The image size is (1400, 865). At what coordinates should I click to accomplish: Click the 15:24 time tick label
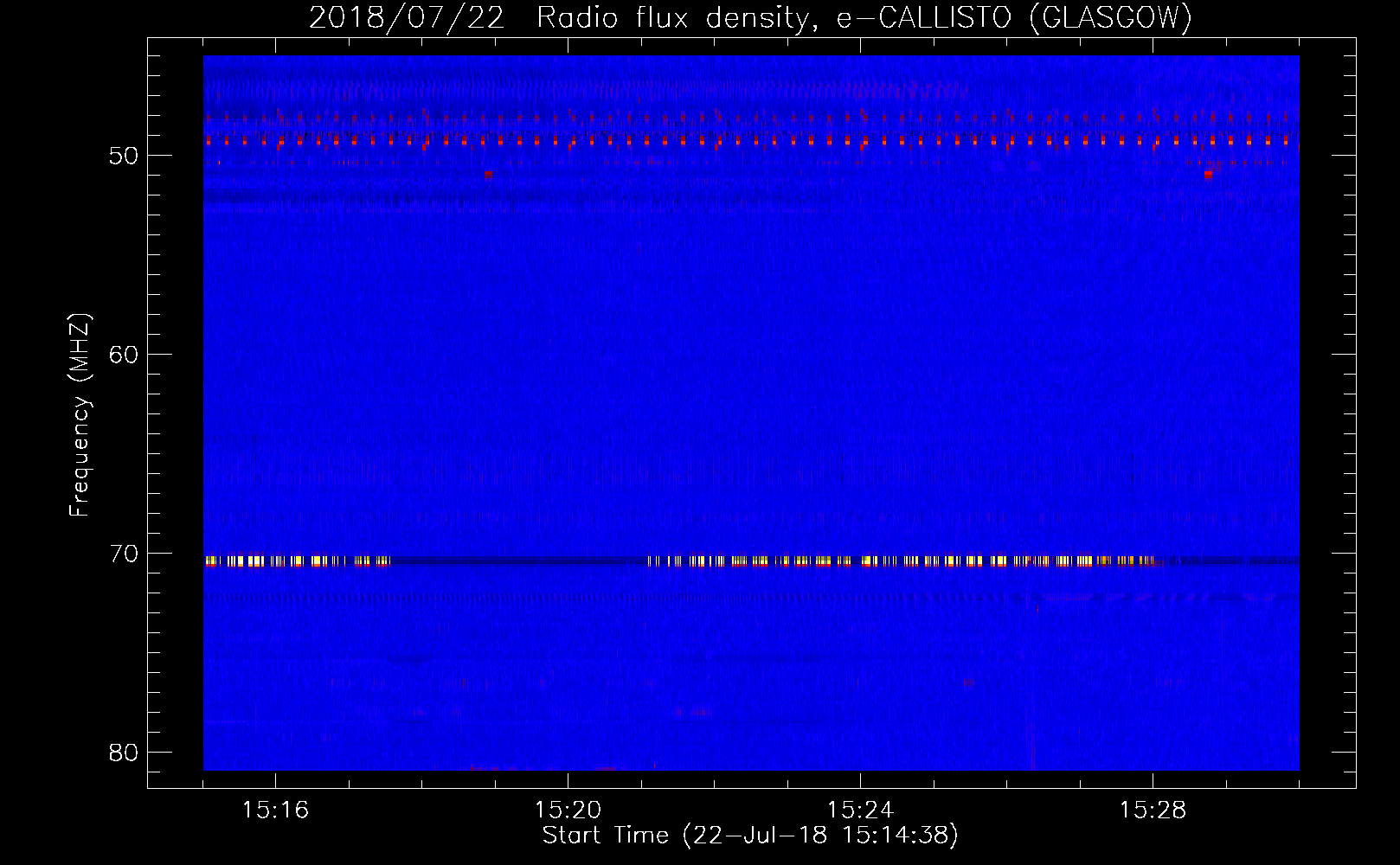[860, 811]
